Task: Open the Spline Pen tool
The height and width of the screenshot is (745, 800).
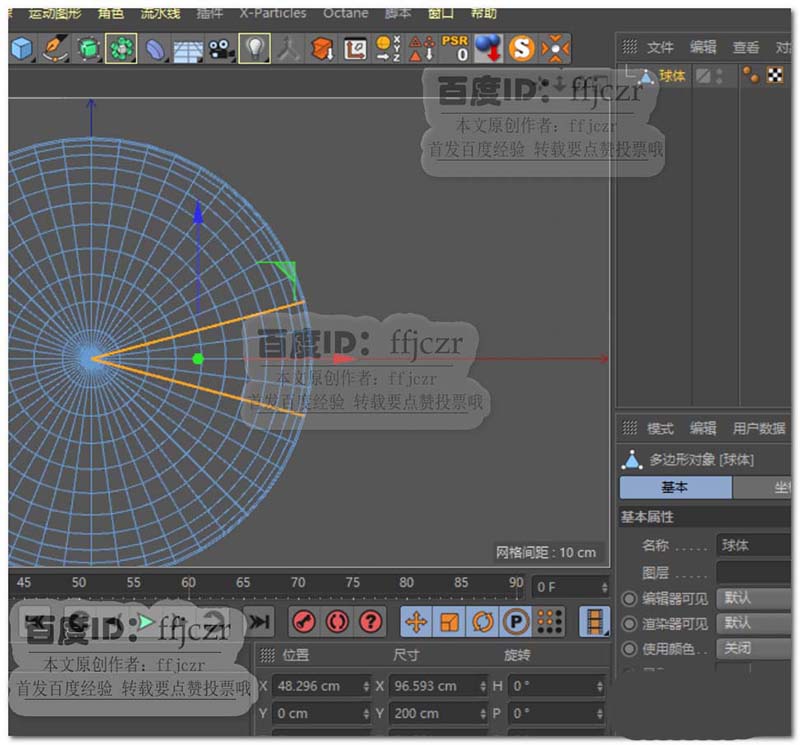Action: 55,49
